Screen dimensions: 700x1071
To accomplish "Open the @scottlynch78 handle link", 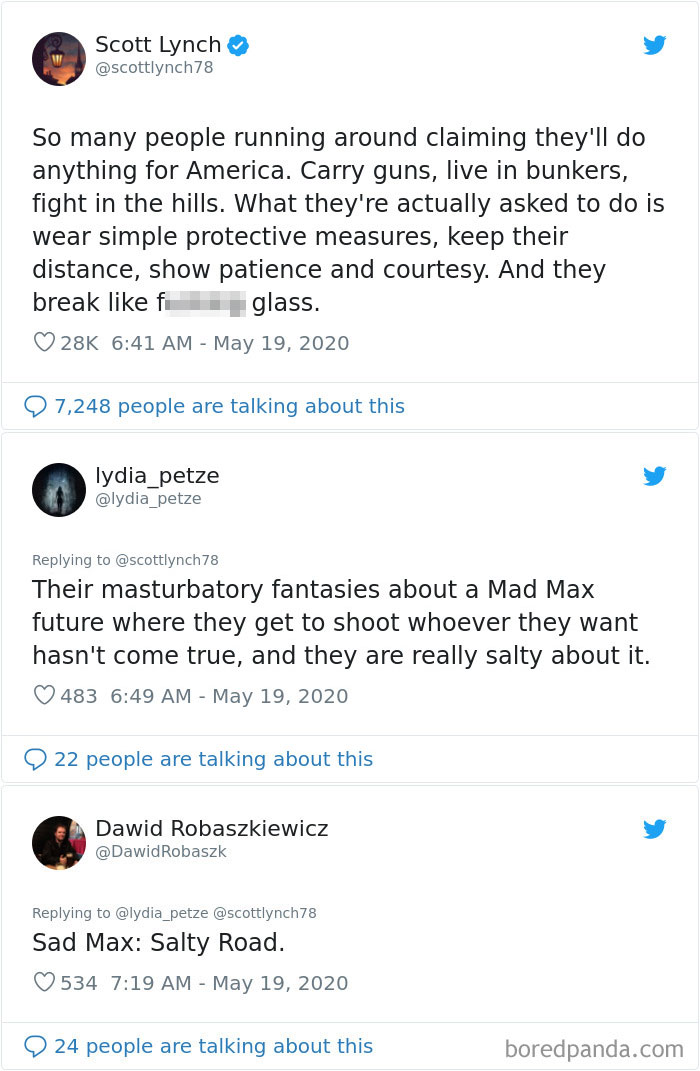I will pos(154,68).
